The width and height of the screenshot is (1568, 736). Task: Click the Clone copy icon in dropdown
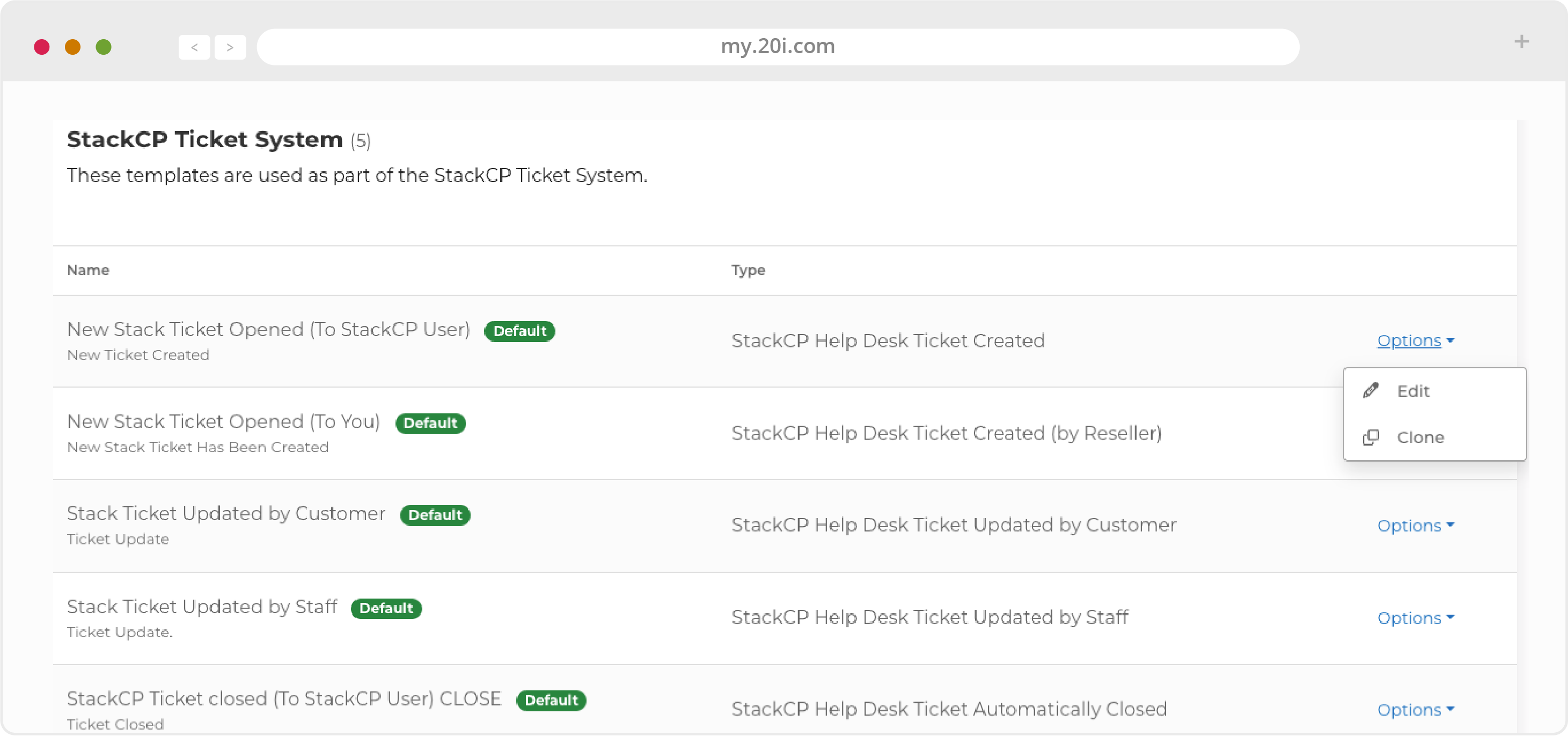coord(1370,437)
